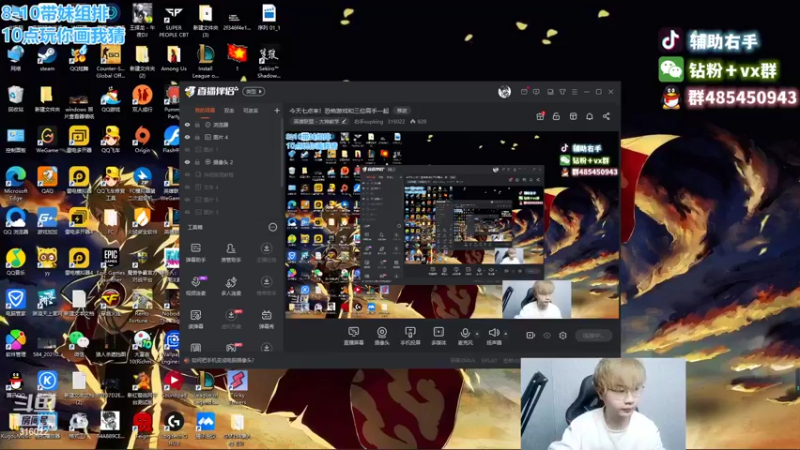
Task: Switch to the third scene tab
Action: pos(251,111)
